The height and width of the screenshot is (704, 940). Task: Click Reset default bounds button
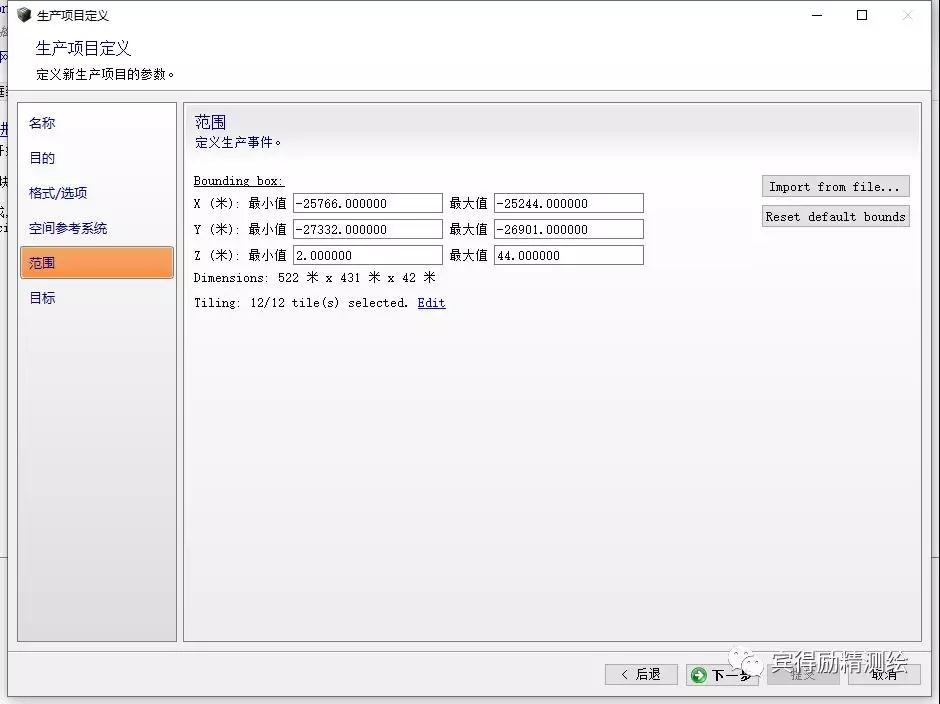pyautogui.click(x=835, y=217)
